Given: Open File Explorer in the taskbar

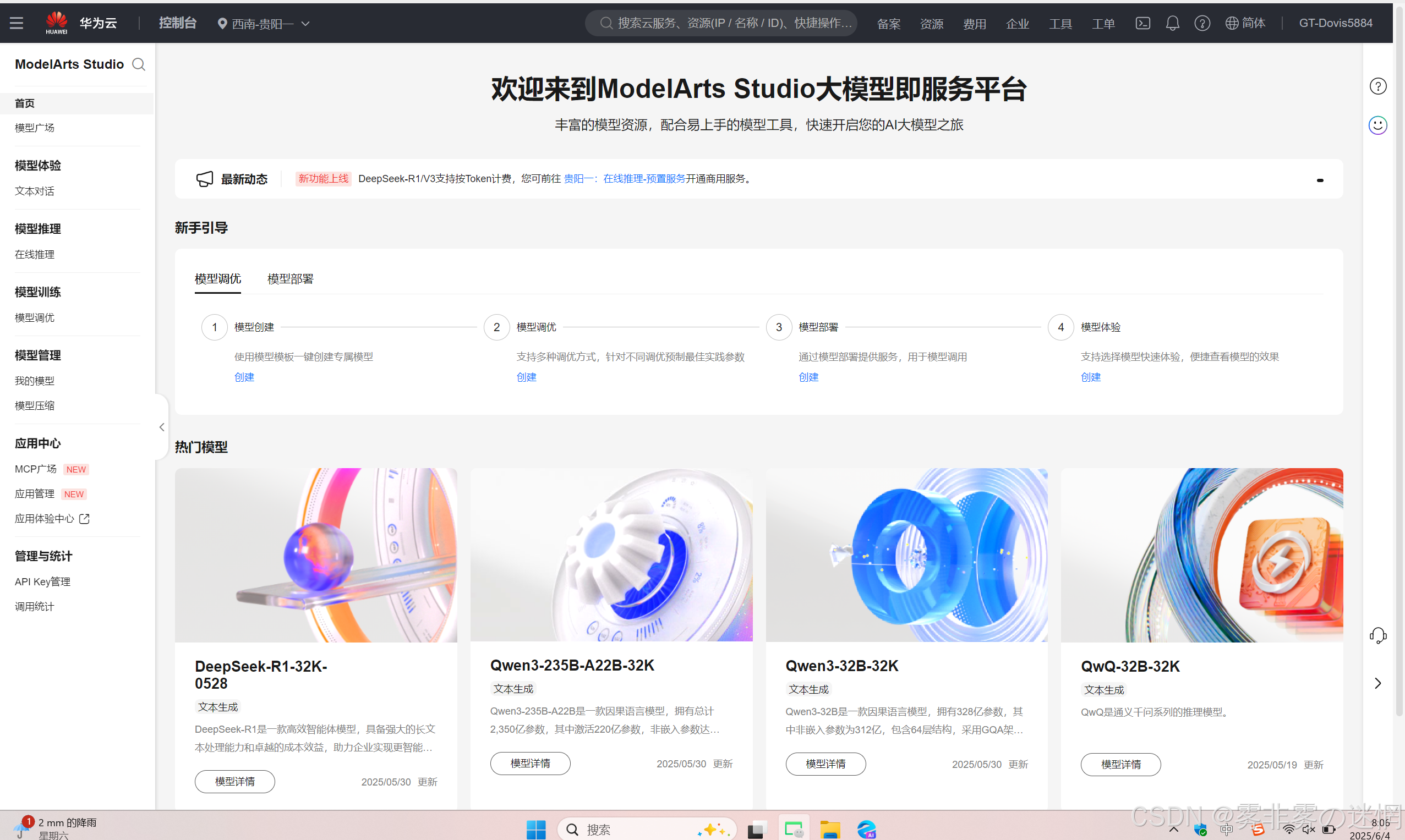Looking at the screenshot, I should 830,830.
